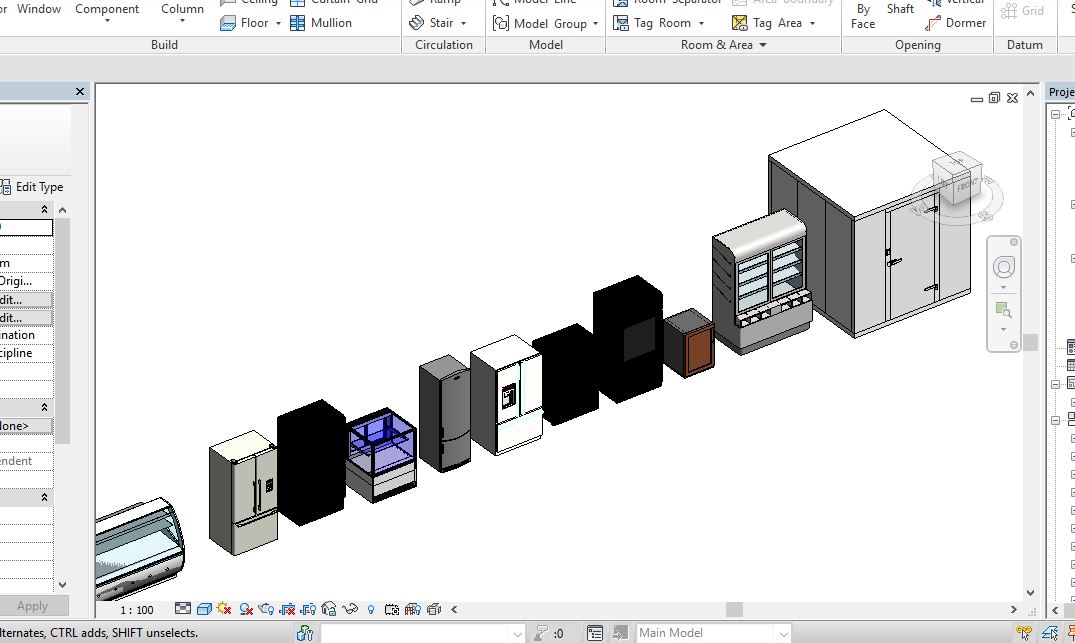Open the Model Group dropdown arrow

[595, 23]
